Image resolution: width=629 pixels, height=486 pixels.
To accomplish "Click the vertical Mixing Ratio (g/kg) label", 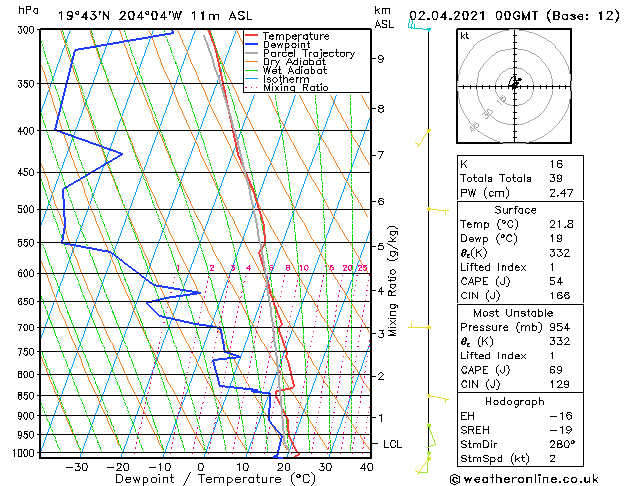I will pos(392,281).
